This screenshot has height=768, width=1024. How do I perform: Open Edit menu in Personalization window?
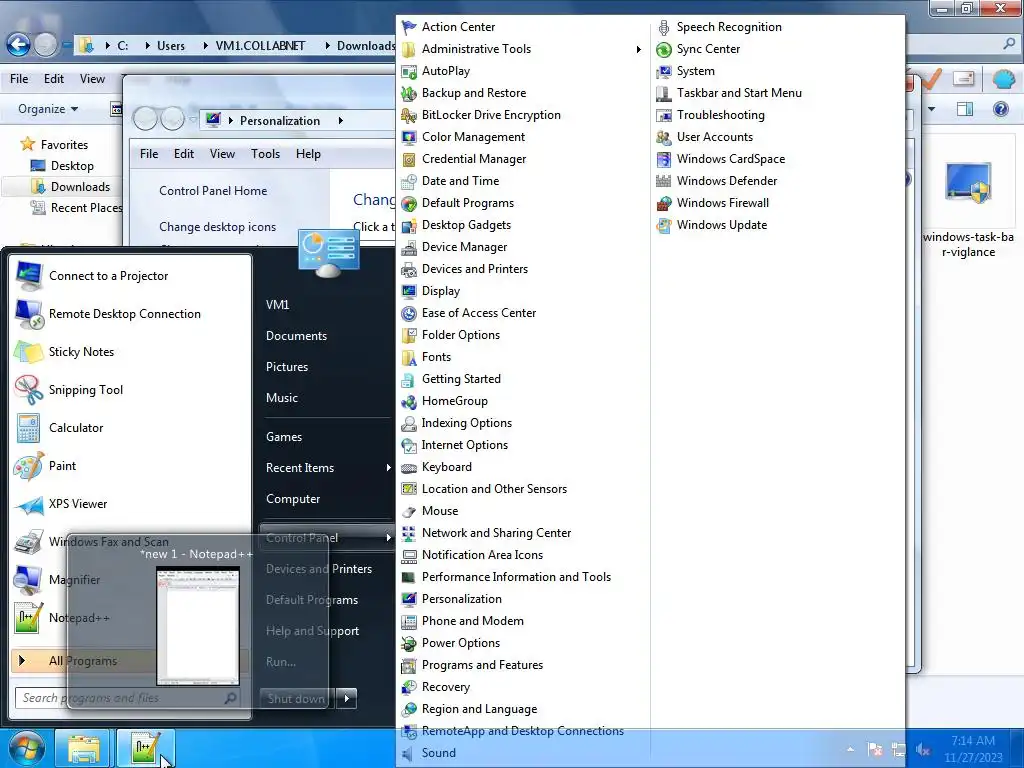pos(184,154)
